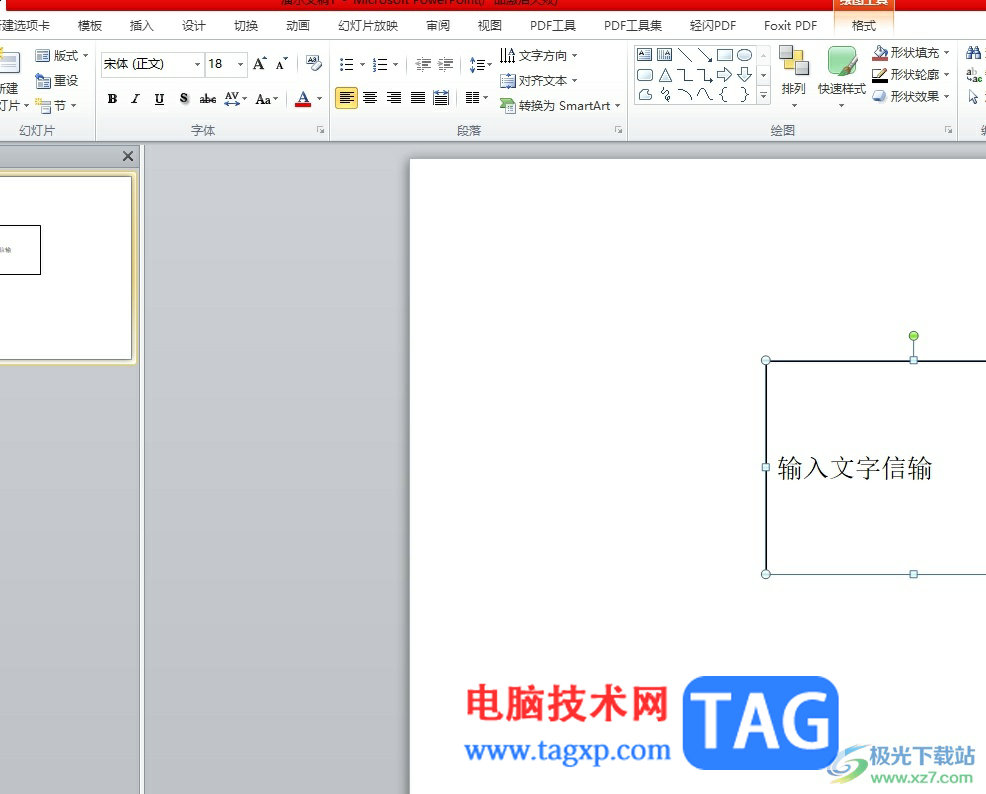Open text direction dropdown
This screenshot has width=986, height=794.
[x=539, y=55]
